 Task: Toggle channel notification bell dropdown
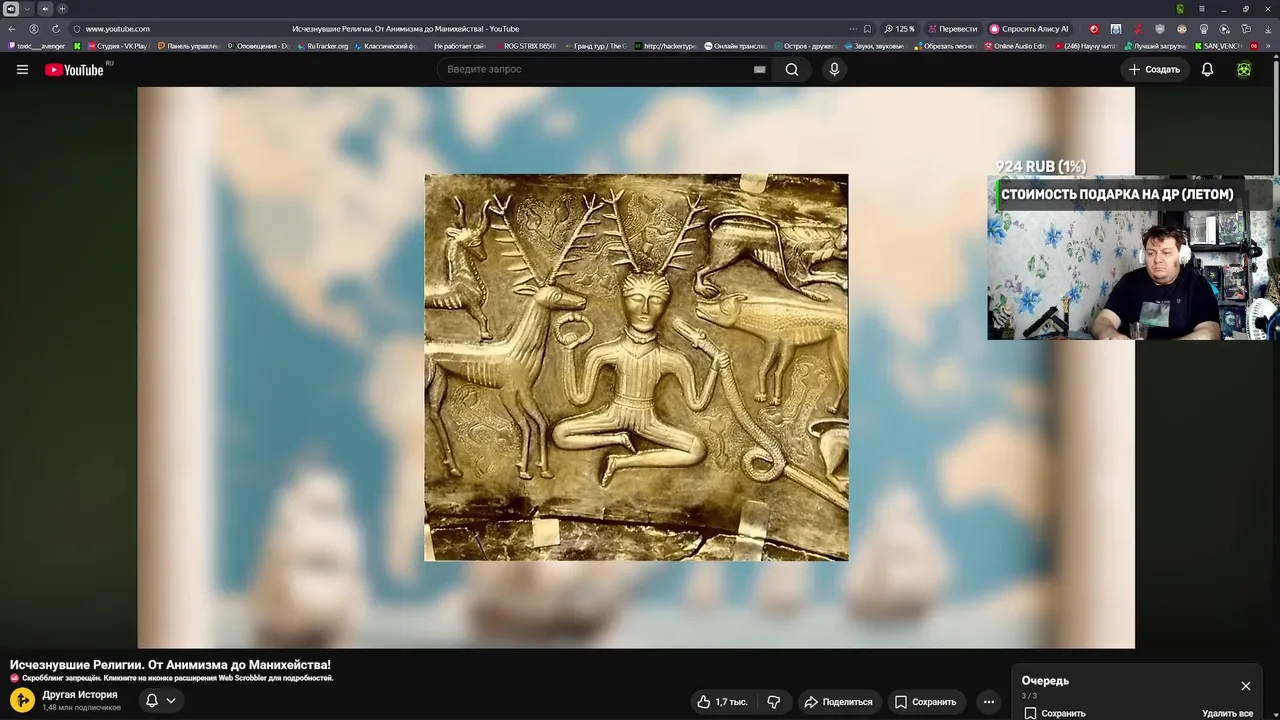coord(161,701)
